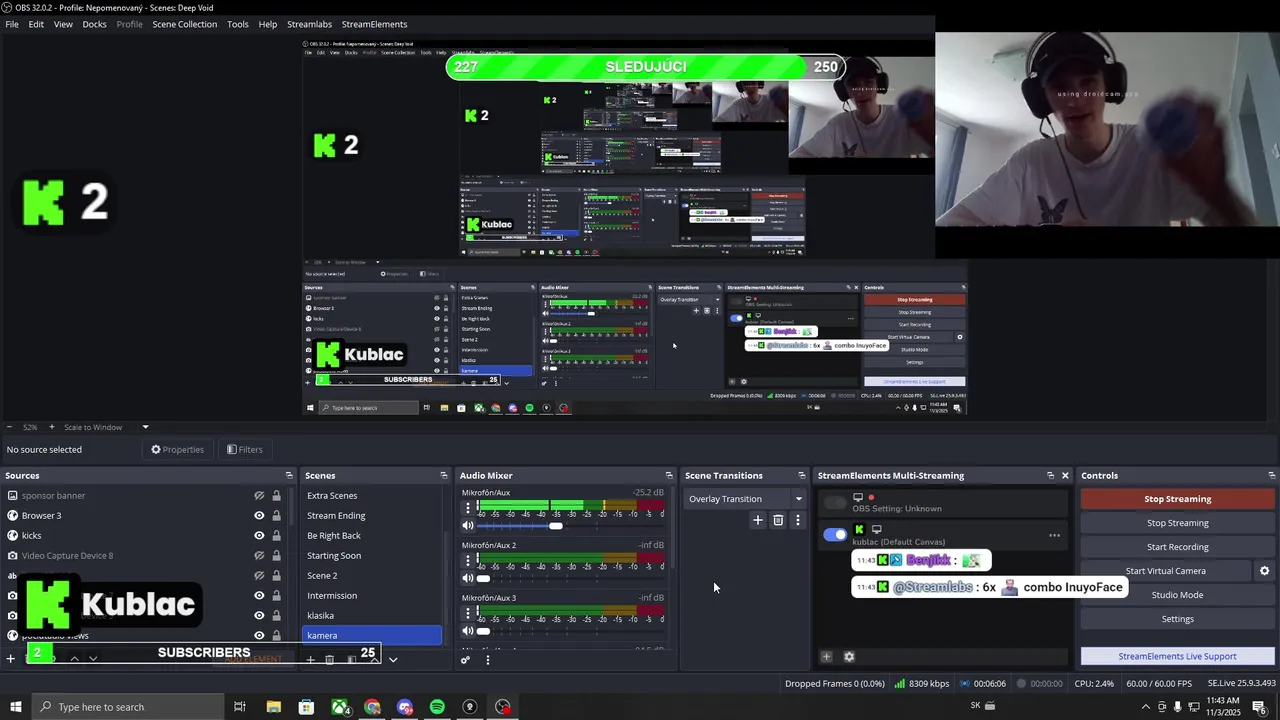Hide the kicks source
The width and height of the screenshot is (1280, 720).
259,536
